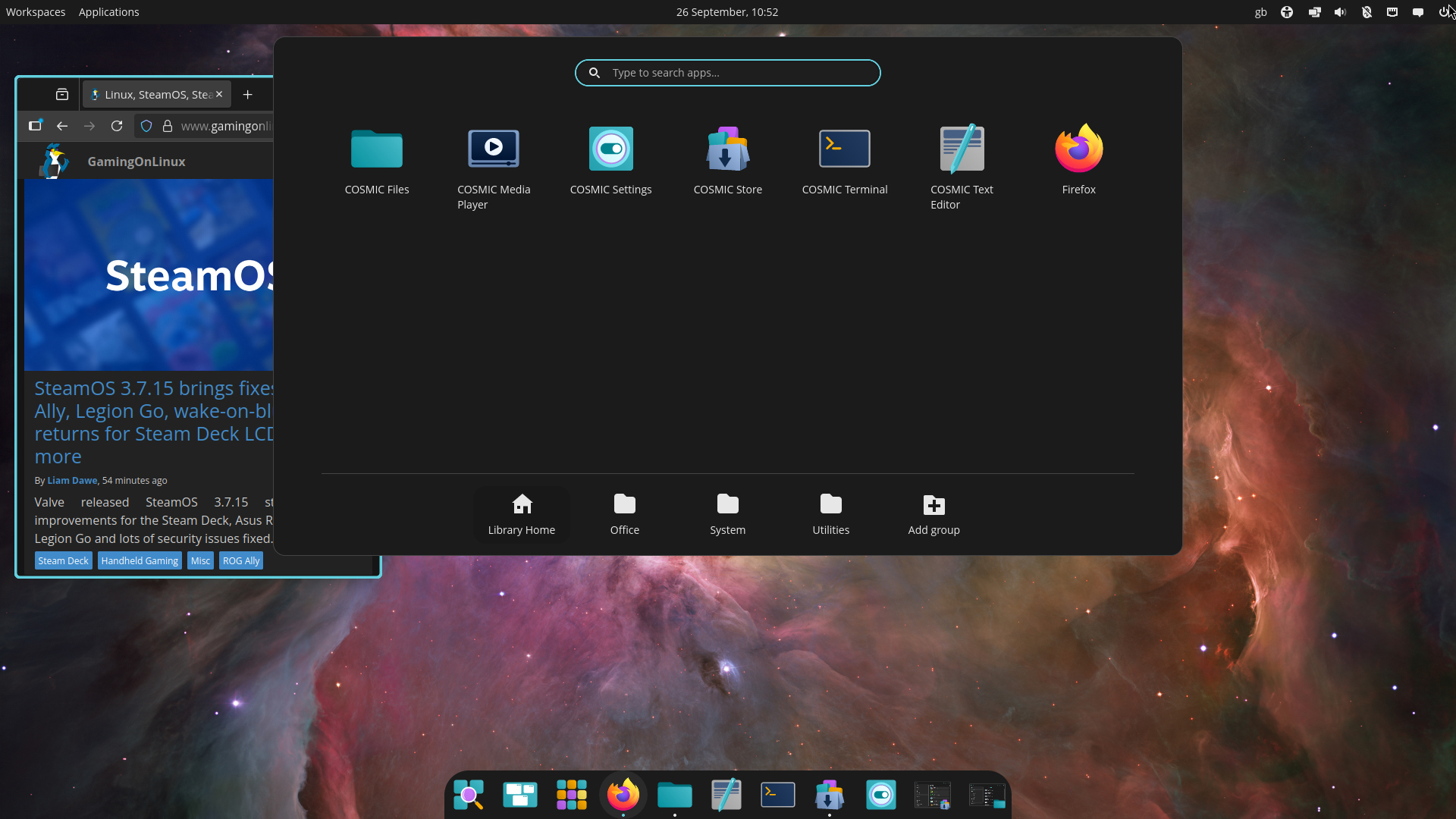Click author link Liam Dawe

[72, 480]
